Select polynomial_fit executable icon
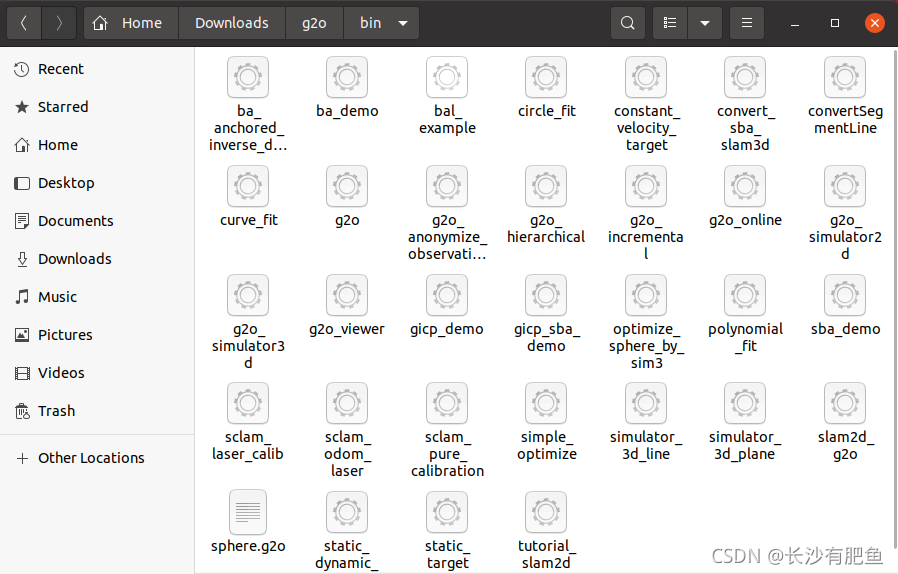The width and height of the screenshot is (898, 574). [x=745, y=295]
